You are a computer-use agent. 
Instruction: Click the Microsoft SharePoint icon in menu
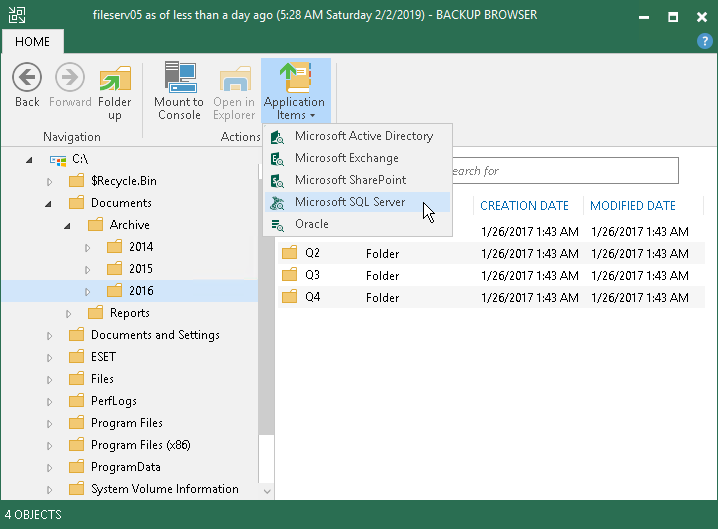pos(278,181)
